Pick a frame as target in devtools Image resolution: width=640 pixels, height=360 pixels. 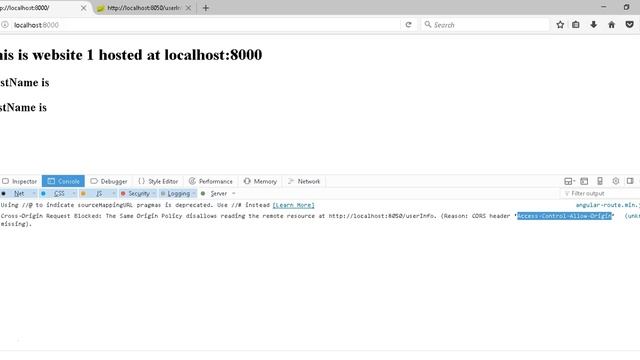coord(569,181)
